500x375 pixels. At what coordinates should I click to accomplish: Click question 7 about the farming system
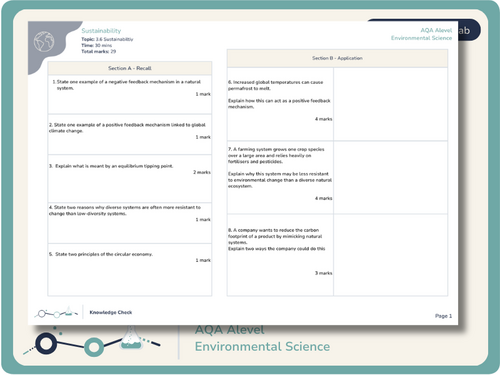(280, 167)
